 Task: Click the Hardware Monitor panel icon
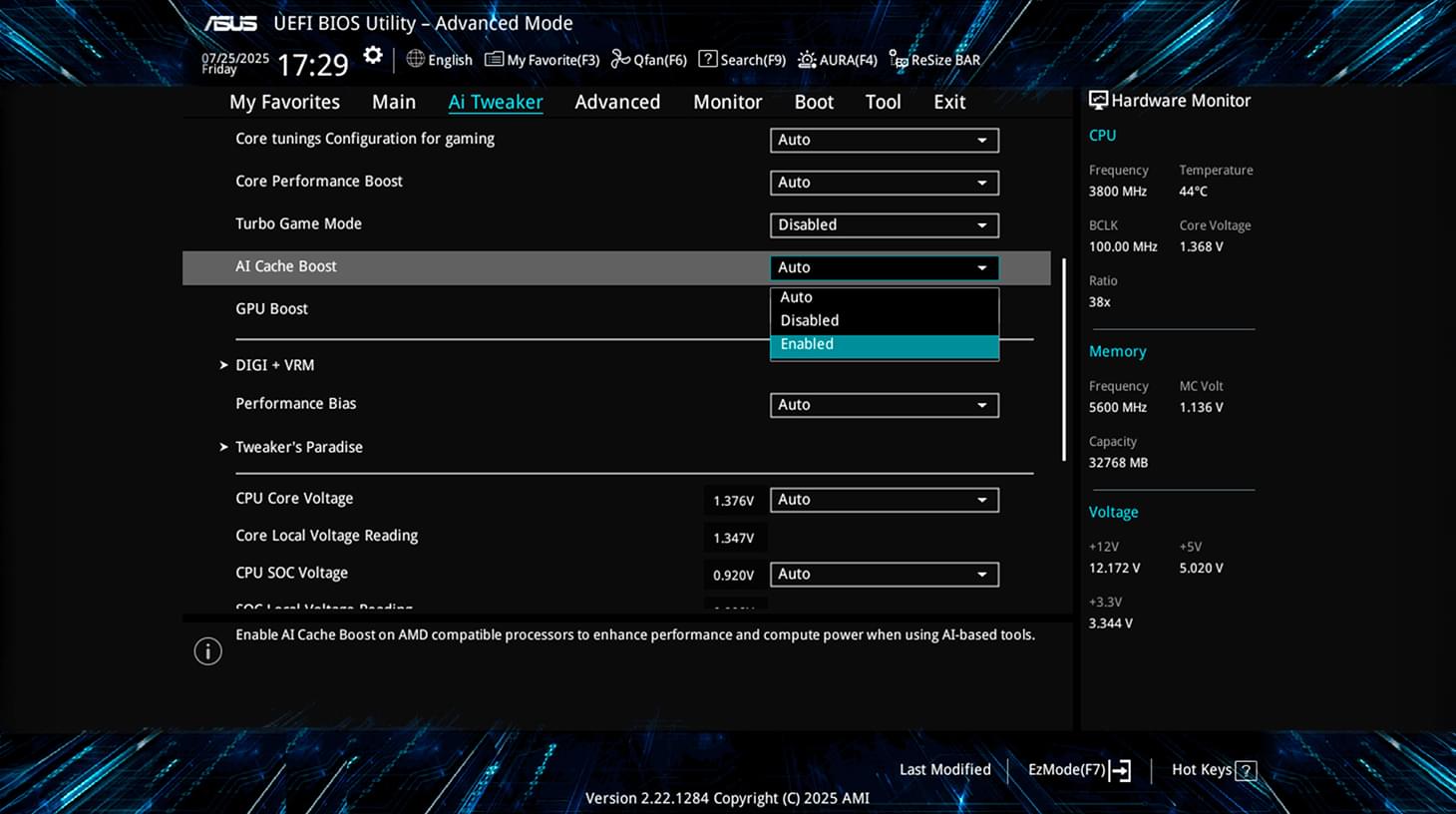[x=1098, y=99]
